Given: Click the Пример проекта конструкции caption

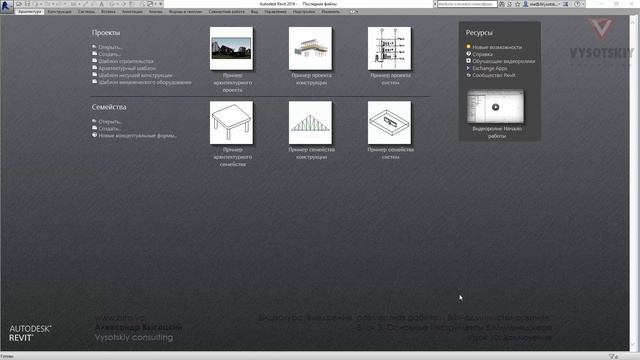Looking at the screenshot, I should click(x=311, y=79).
